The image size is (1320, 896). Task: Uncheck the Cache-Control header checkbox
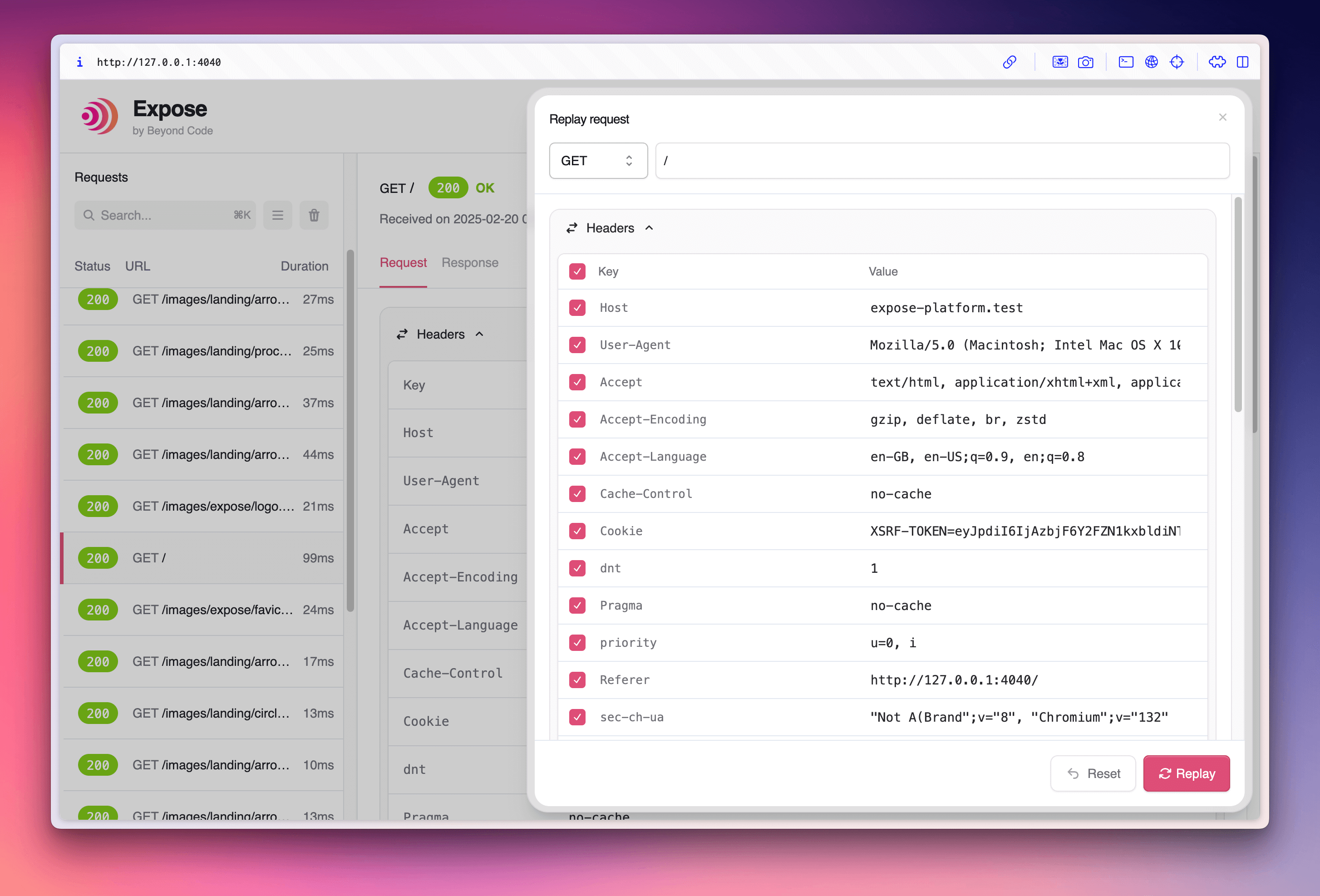tap(577, 493)
